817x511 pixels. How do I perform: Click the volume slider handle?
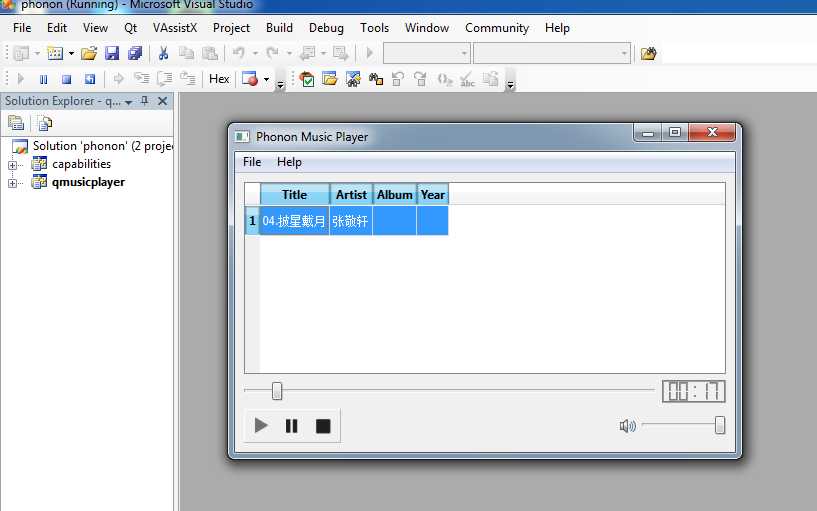720,425
